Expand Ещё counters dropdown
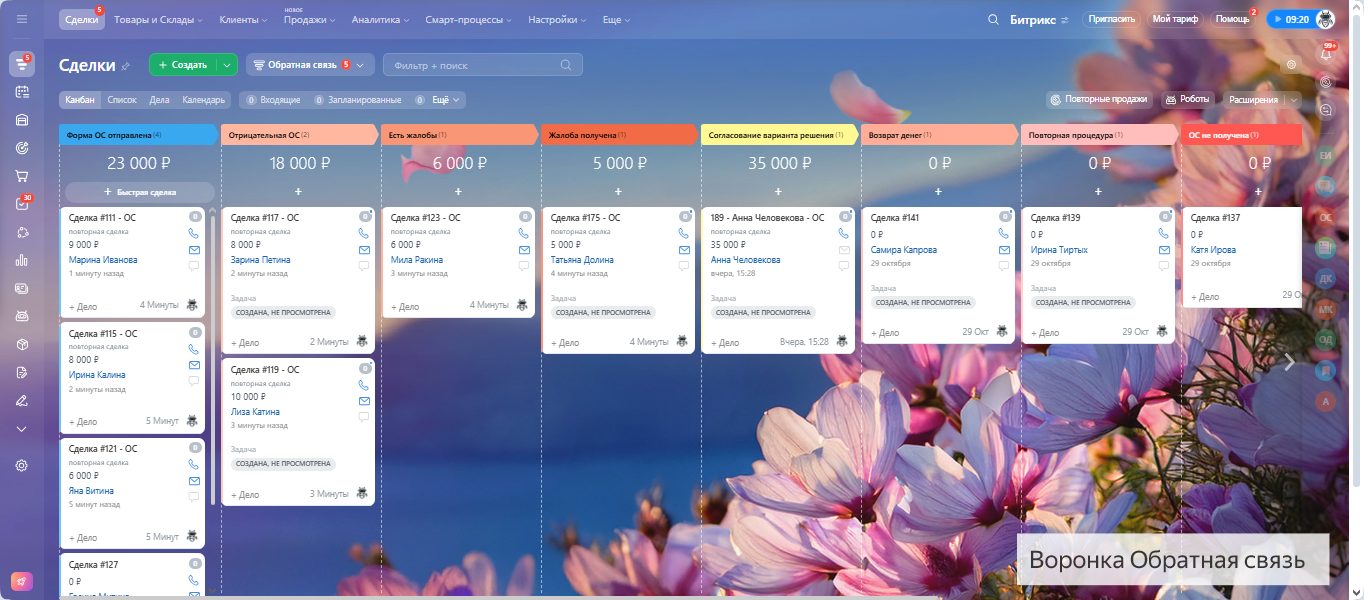 click(x=447, y=100)
